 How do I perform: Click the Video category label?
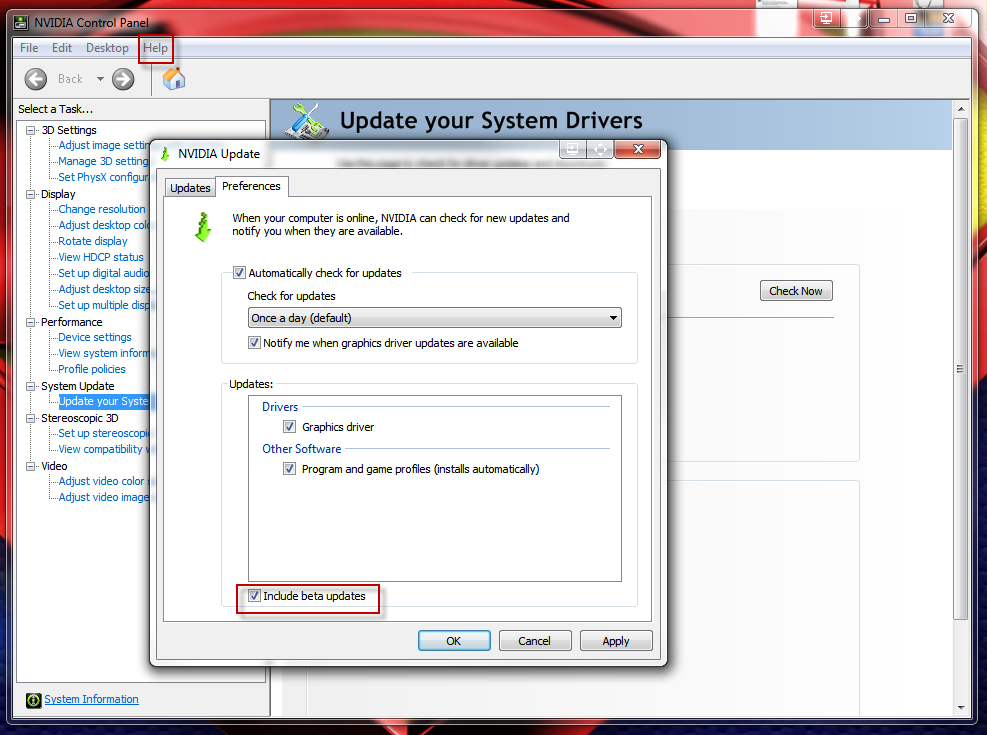pyautogui.click(x=54, y=466)
